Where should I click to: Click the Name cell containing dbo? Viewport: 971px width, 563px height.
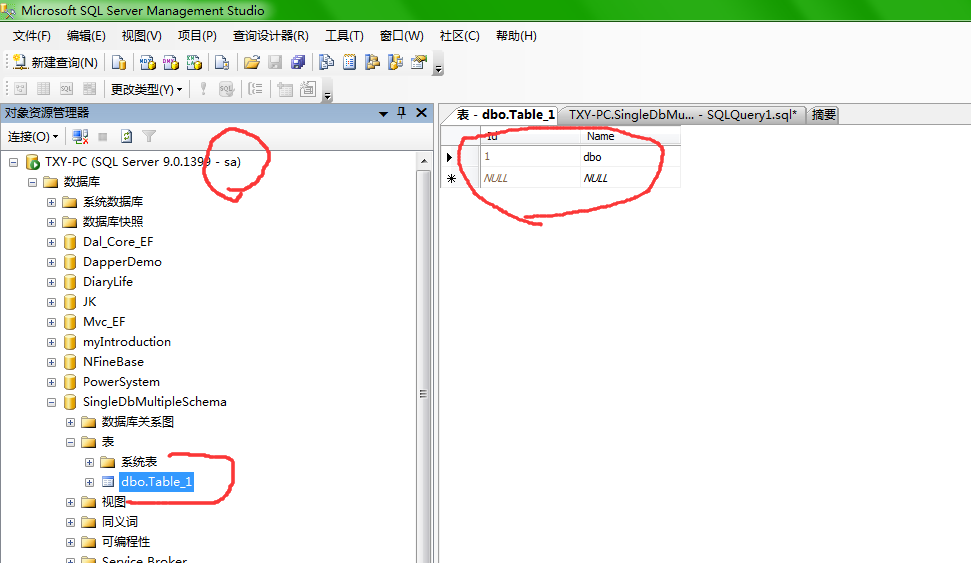tap(630, 157)
